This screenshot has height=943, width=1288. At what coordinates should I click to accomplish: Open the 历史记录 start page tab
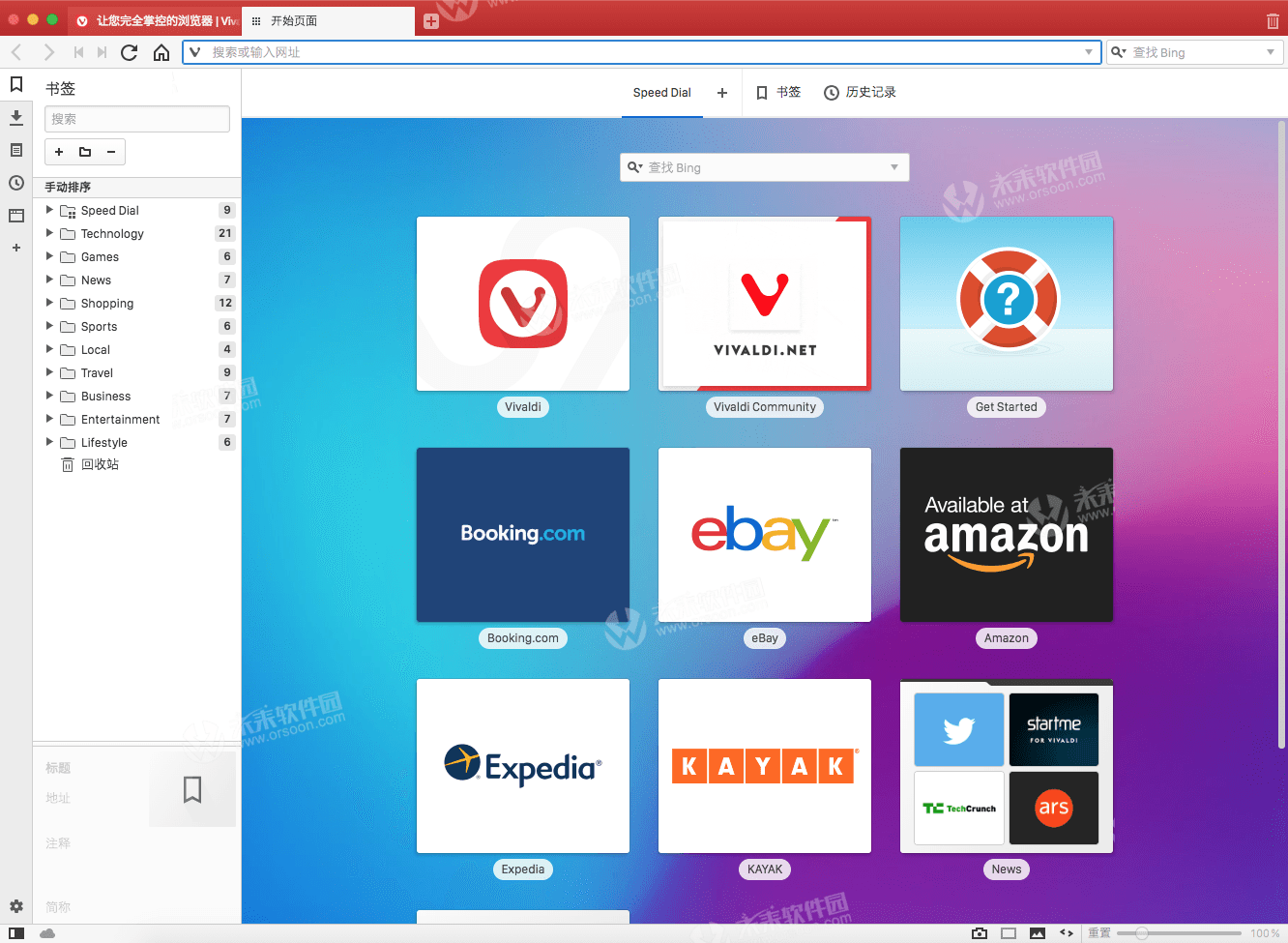coord(860,93)
